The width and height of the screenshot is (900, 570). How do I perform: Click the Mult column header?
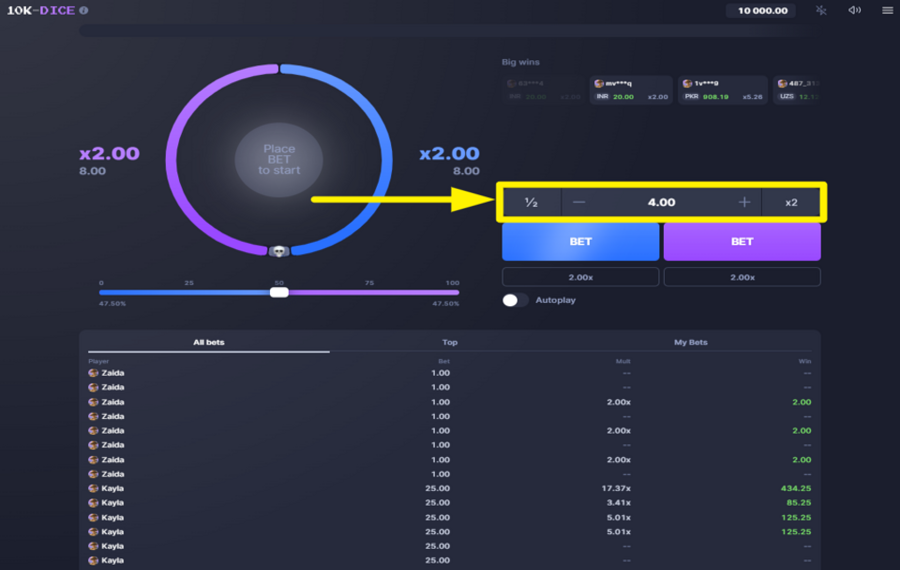623,361
